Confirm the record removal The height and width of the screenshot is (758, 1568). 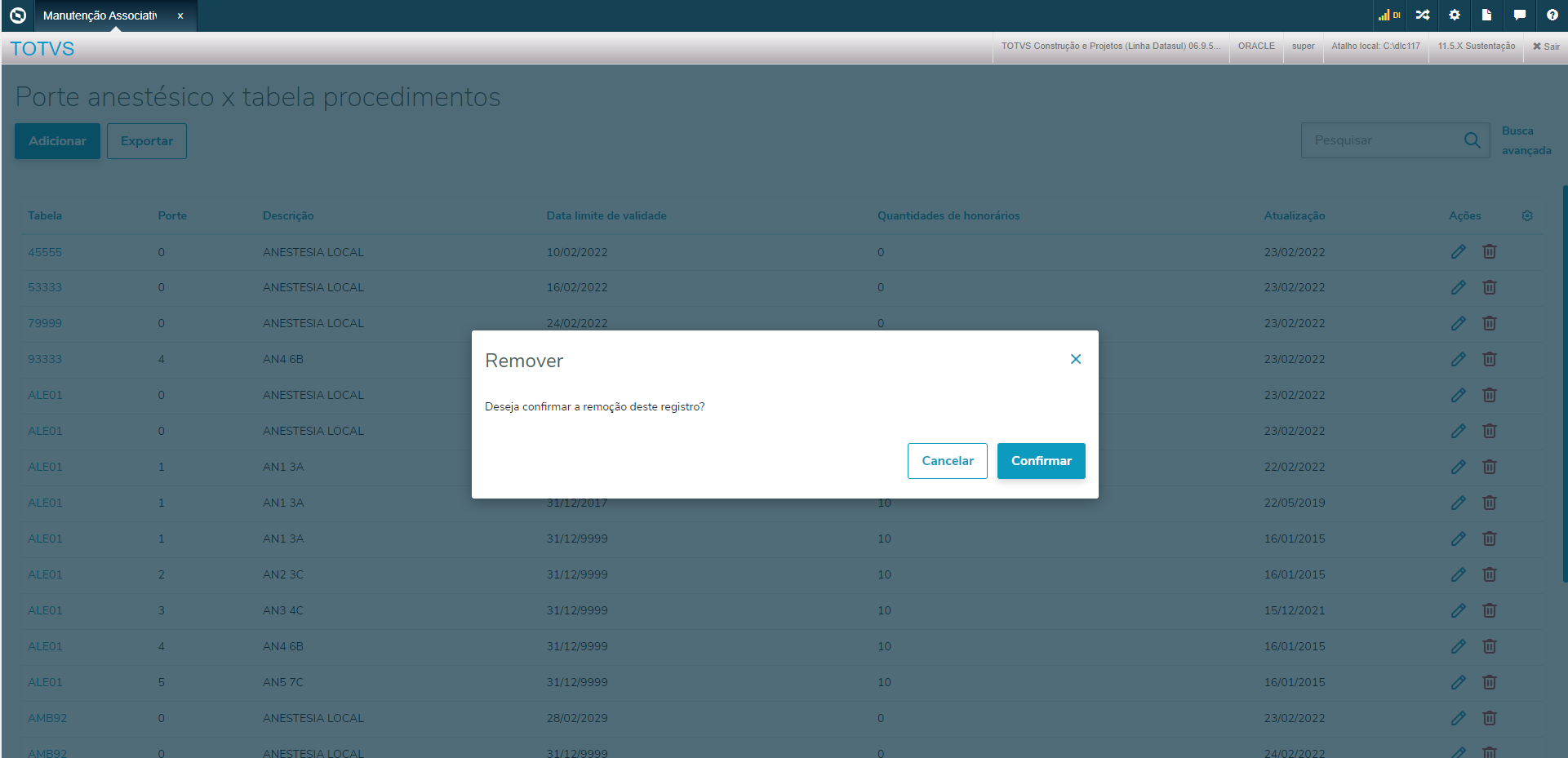click(1041, 461)
